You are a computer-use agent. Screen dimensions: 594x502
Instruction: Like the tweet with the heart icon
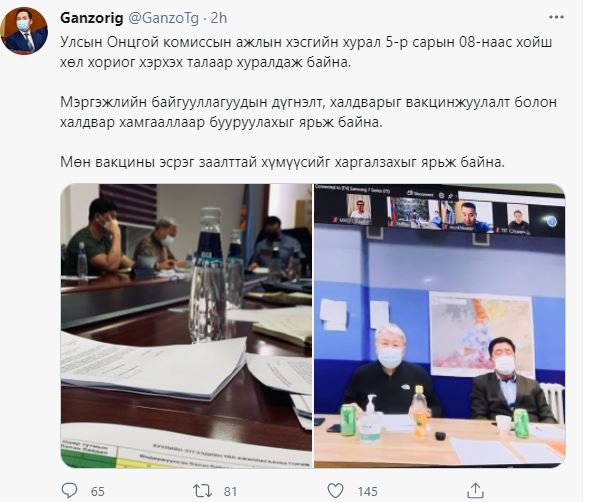point(335,491)
